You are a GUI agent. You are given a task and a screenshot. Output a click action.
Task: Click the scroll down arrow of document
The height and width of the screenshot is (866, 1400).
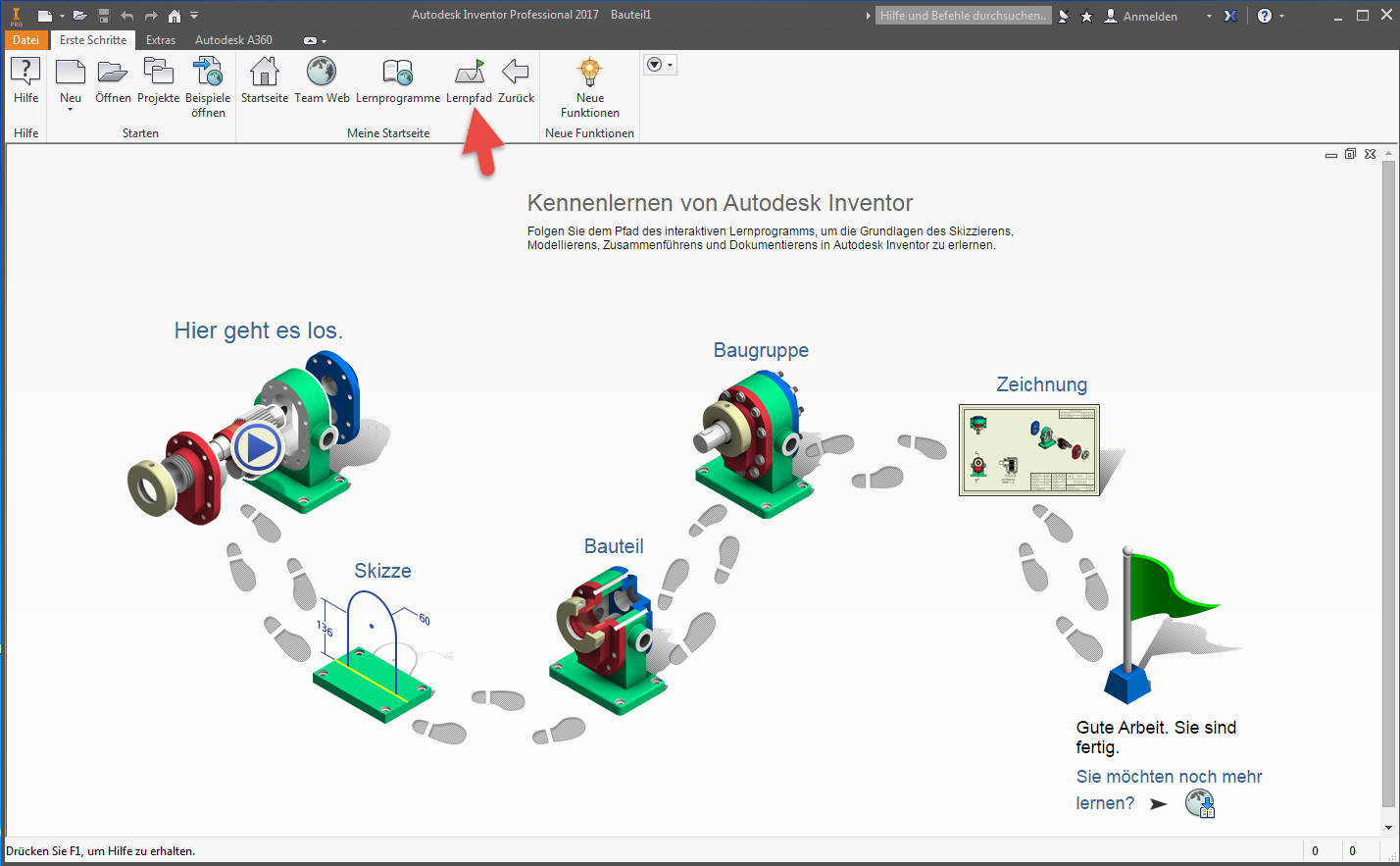click(x=1387, y=828)
